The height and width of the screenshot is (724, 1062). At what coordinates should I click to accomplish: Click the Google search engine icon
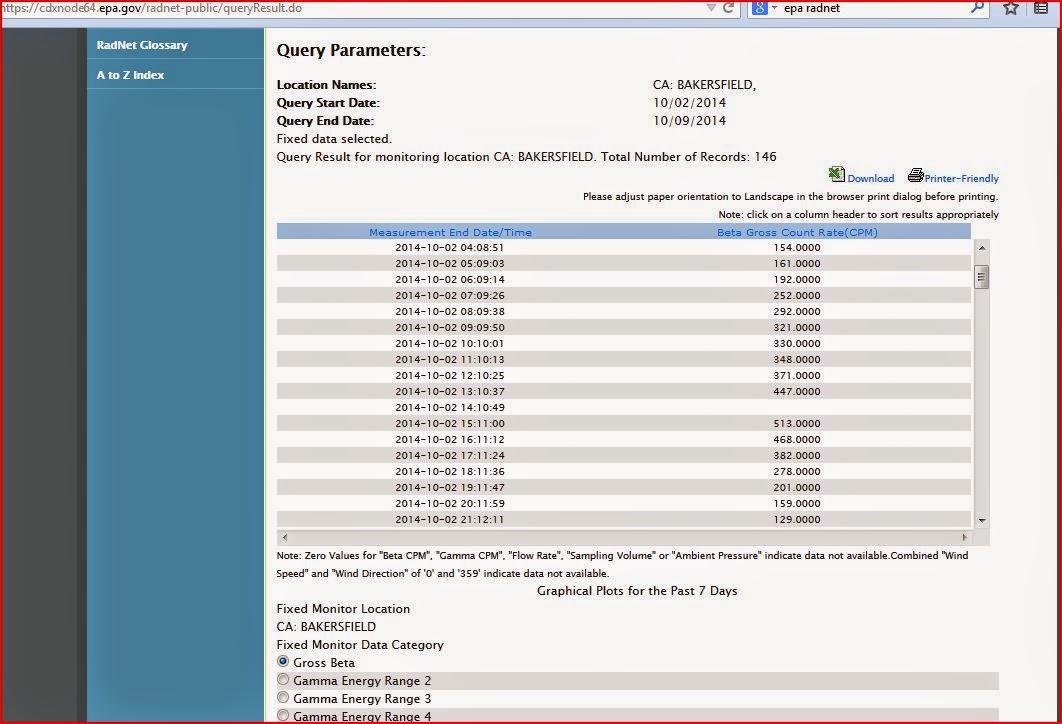coord(760,8)
